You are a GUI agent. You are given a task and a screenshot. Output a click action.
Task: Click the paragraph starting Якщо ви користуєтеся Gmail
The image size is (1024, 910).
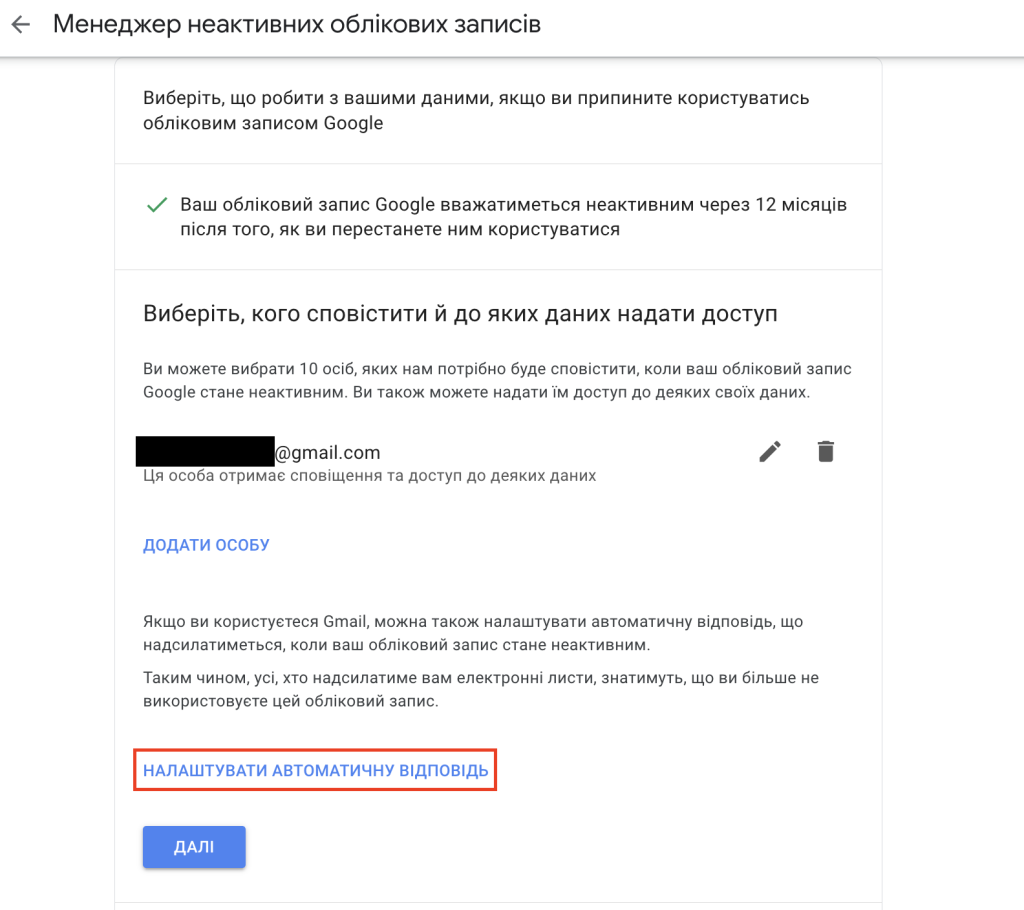(473, 633)
